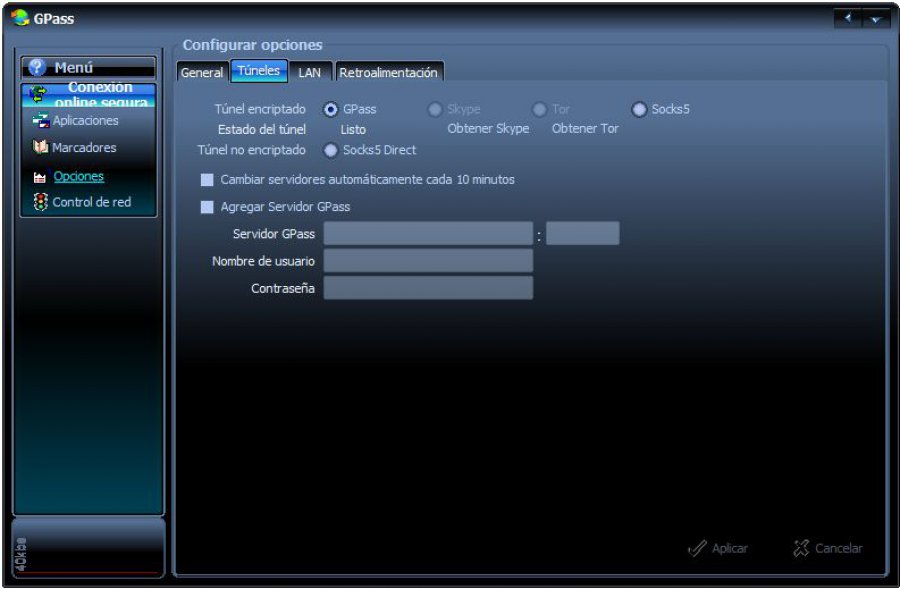900x589 pixels.
Task: Click the Aplicar button
Action: (718, 548)
